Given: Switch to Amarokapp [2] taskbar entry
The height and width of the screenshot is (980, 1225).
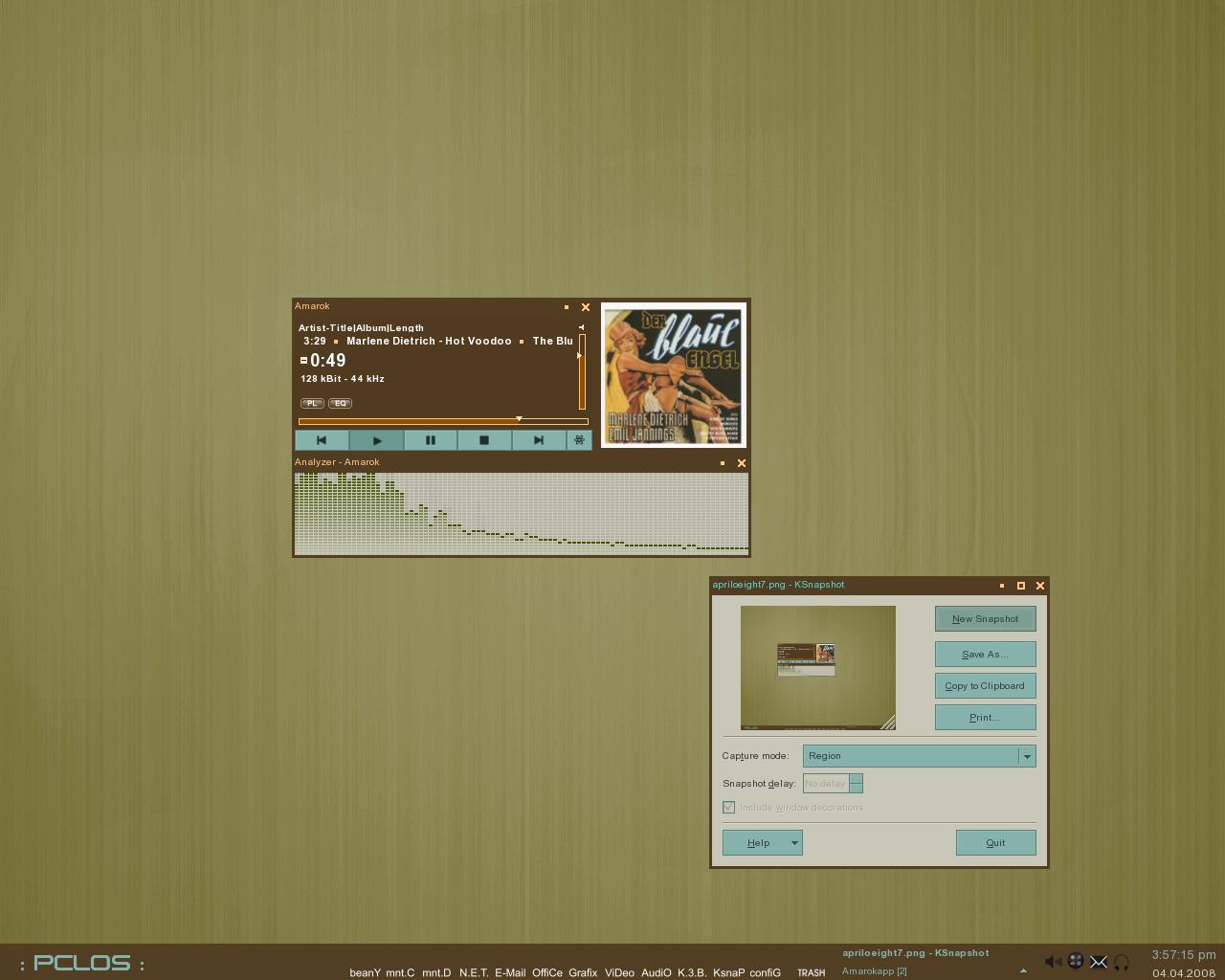Looking at the screenshot, I should point(875,971).
